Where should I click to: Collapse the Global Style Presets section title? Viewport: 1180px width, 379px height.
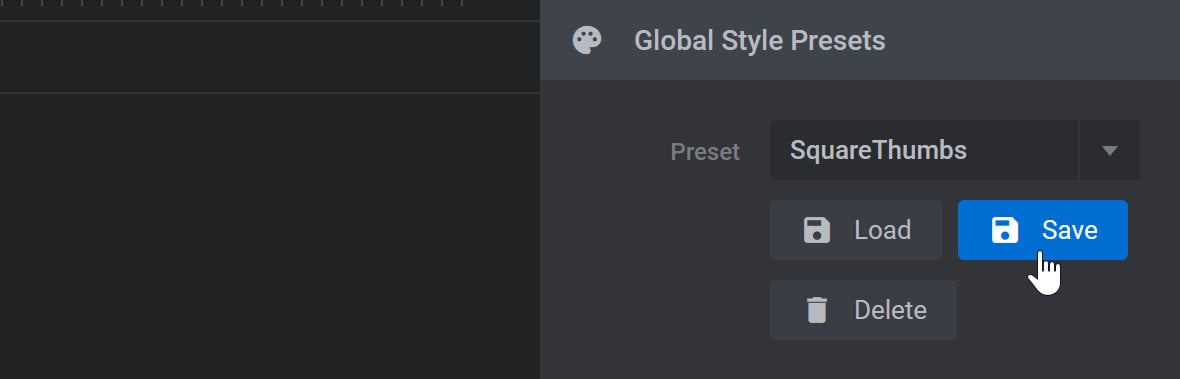(x=759, y=41)
